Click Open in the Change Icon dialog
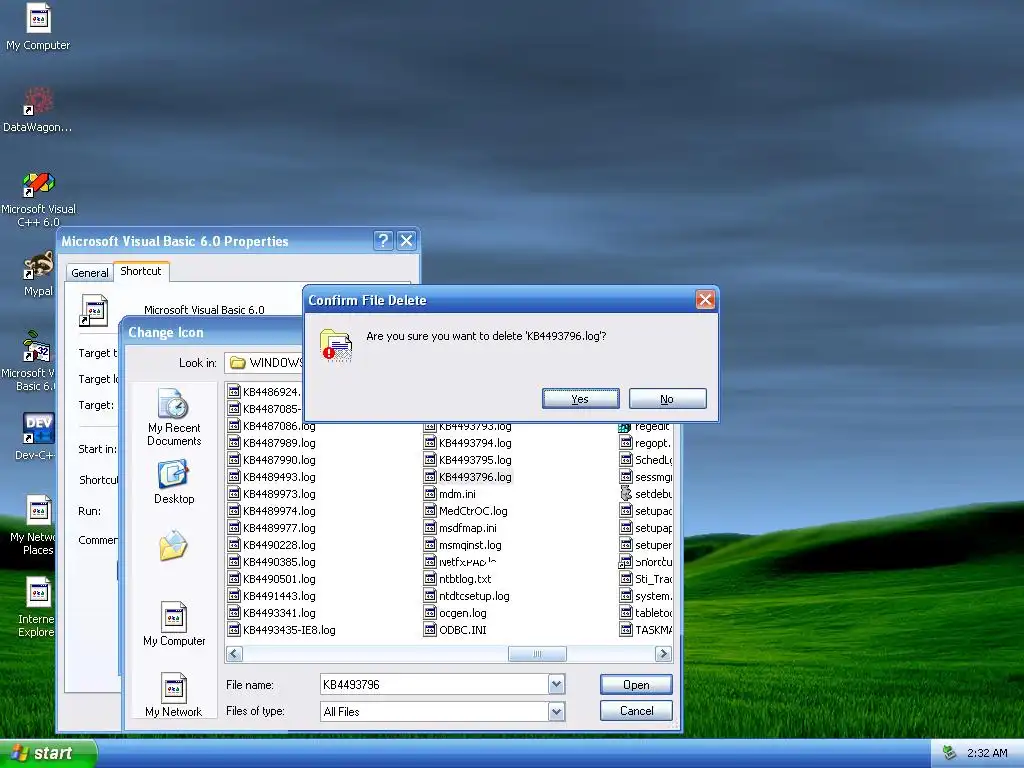Viewport: 1024px width, 768px height. click(x=636, y=684)
